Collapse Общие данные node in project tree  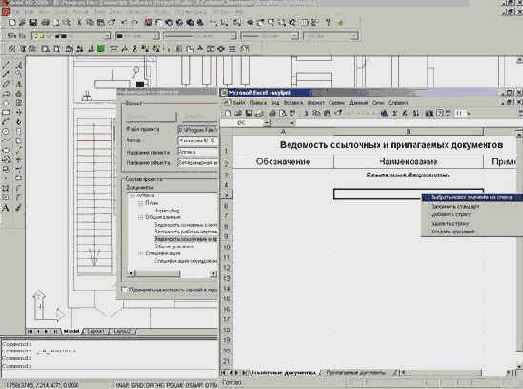pos(140,218)
